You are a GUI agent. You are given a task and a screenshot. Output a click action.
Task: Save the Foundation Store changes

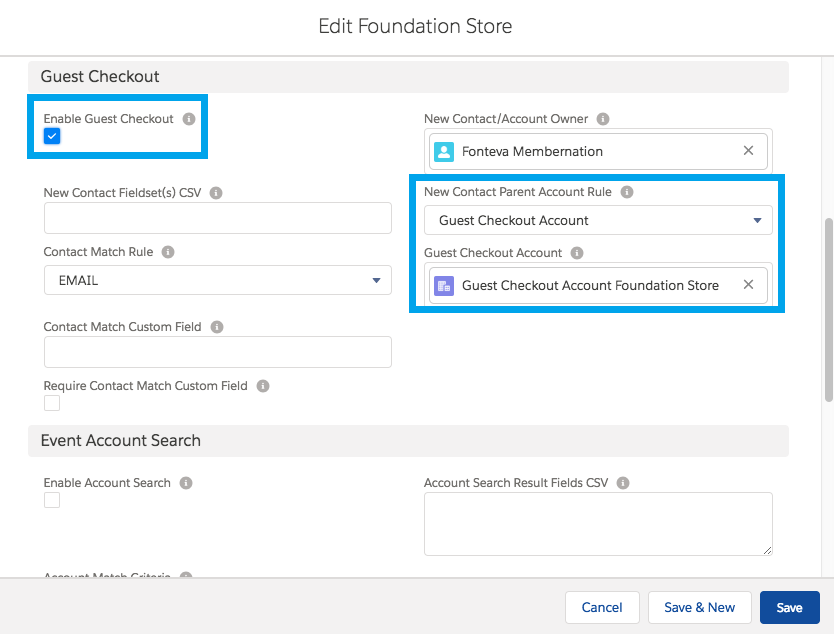(789, 607)
